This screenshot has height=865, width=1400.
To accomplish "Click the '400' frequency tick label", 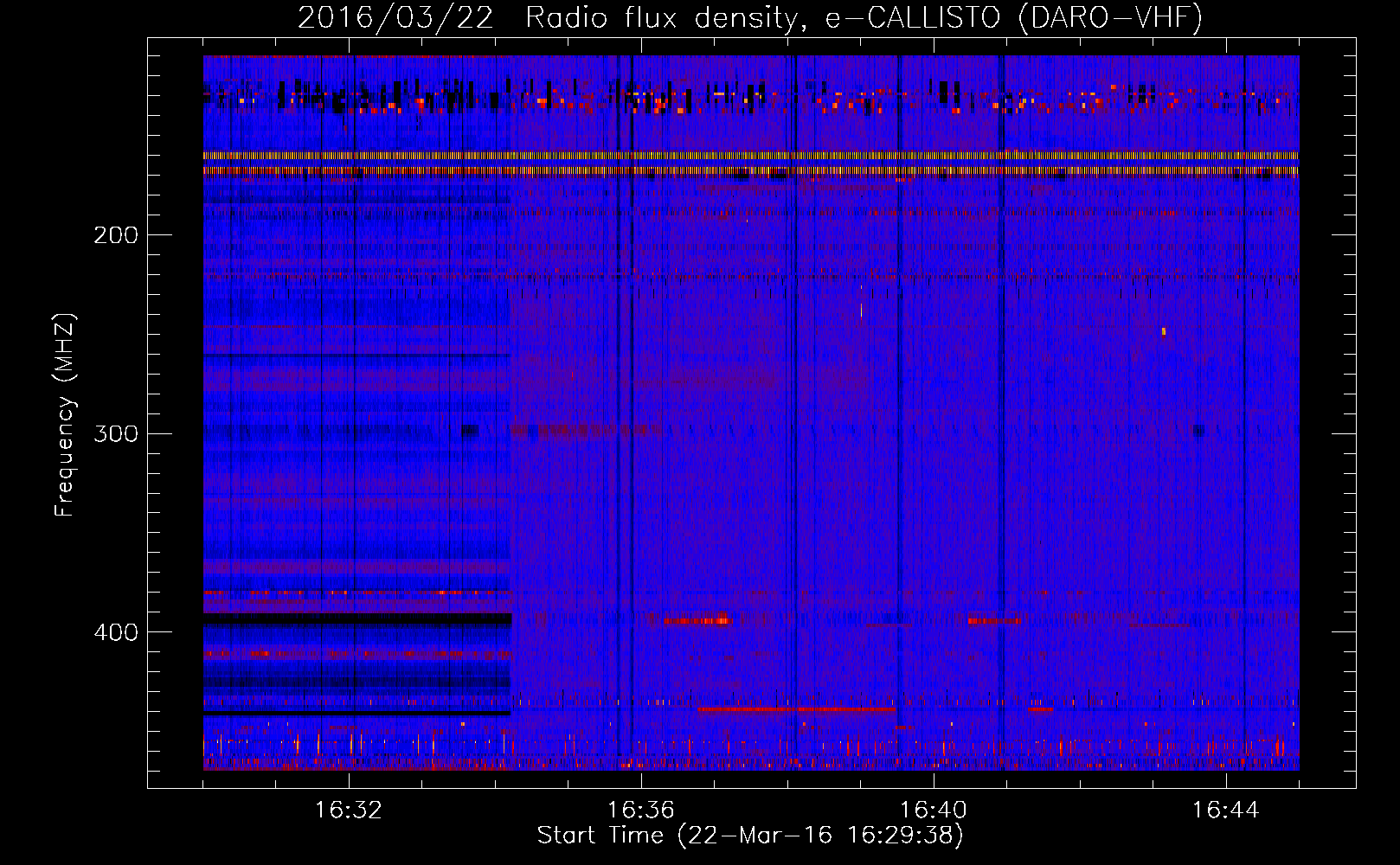I will click(x=116, y=632).
